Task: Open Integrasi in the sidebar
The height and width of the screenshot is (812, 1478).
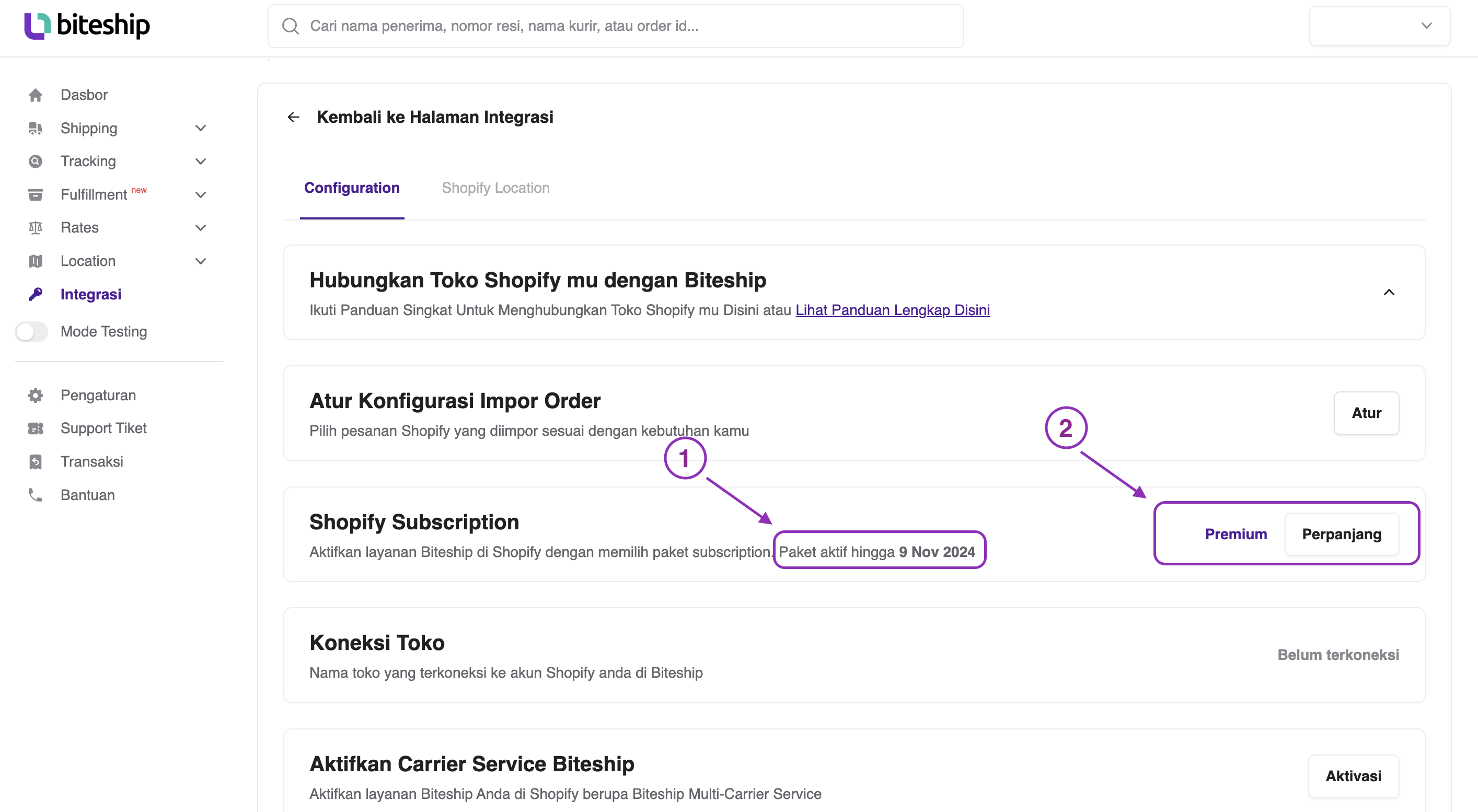Action: point(91,295)
